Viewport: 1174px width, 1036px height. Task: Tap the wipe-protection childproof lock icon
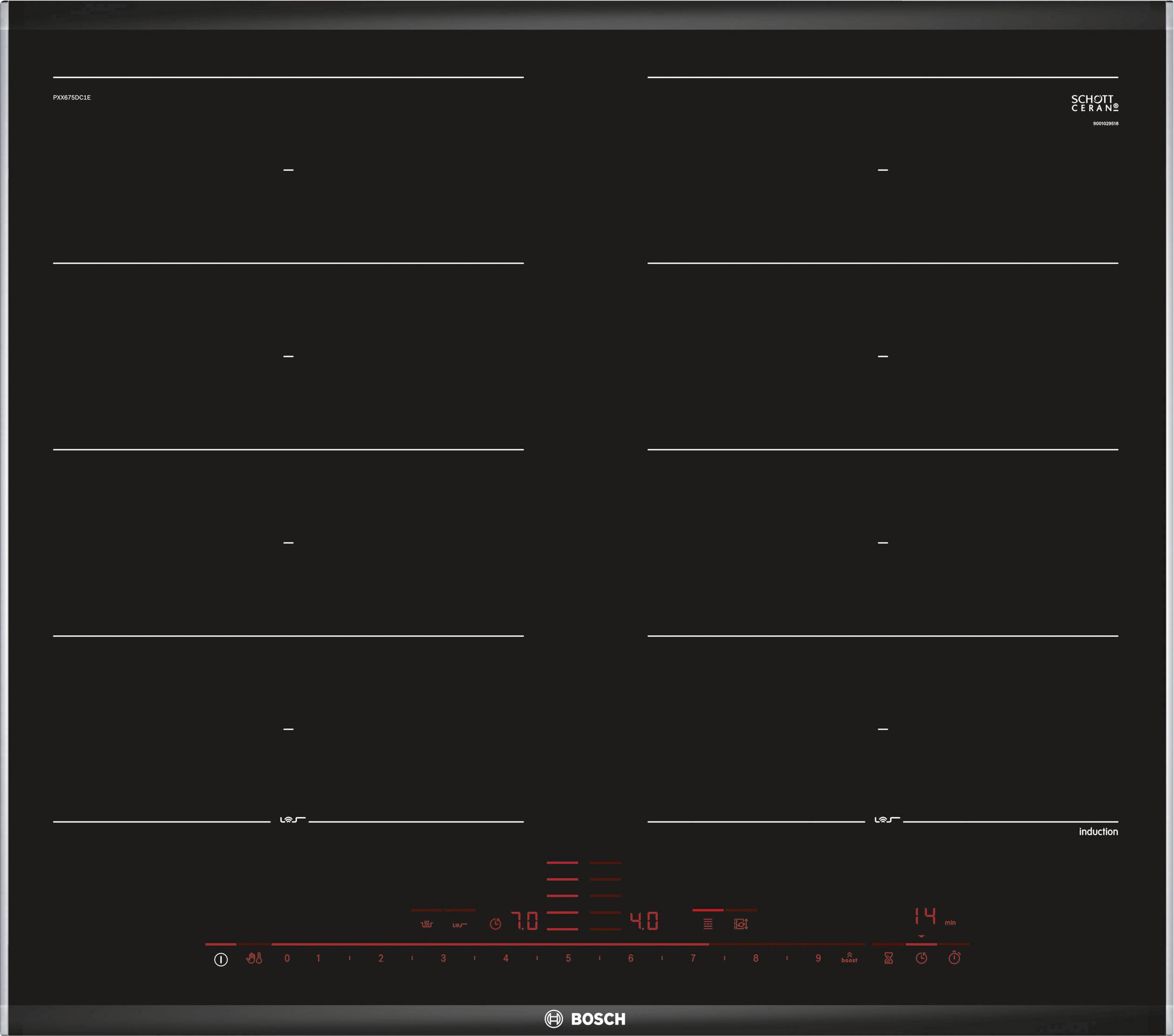[254, 959]
